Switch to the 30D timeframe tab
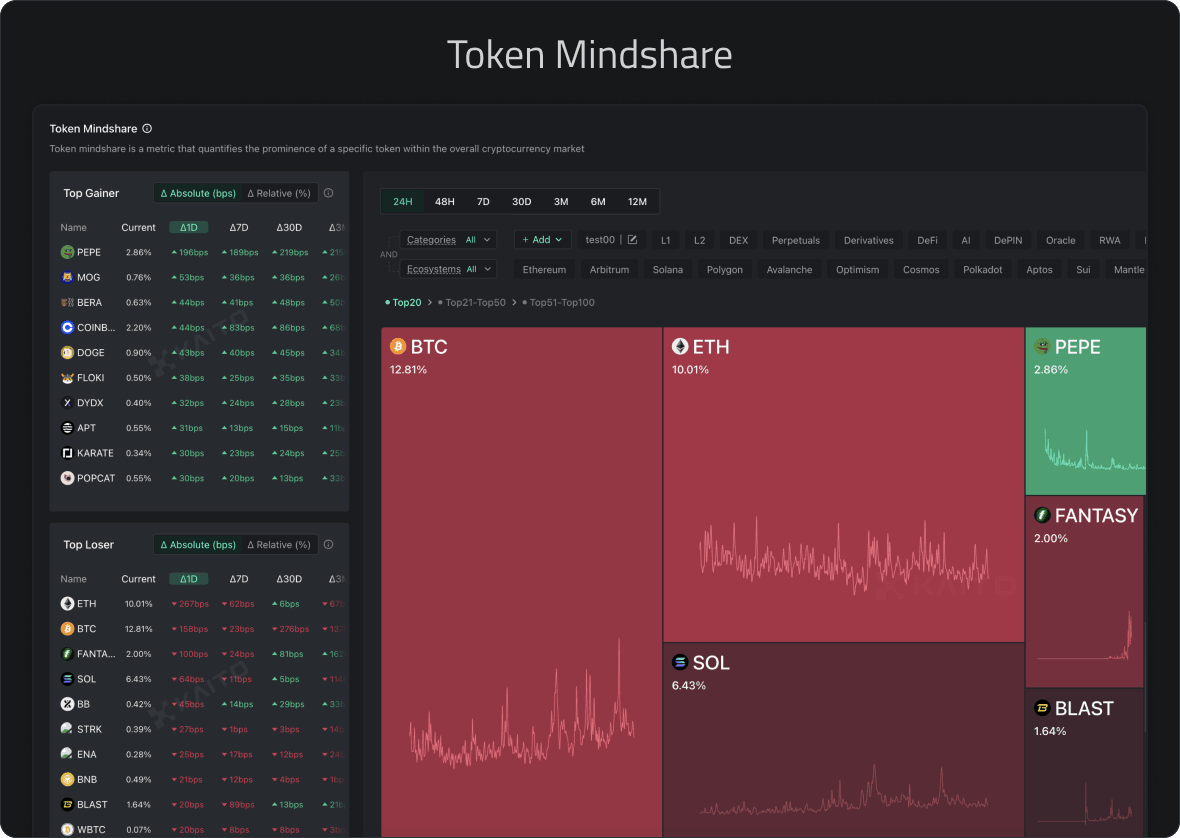 522,202
